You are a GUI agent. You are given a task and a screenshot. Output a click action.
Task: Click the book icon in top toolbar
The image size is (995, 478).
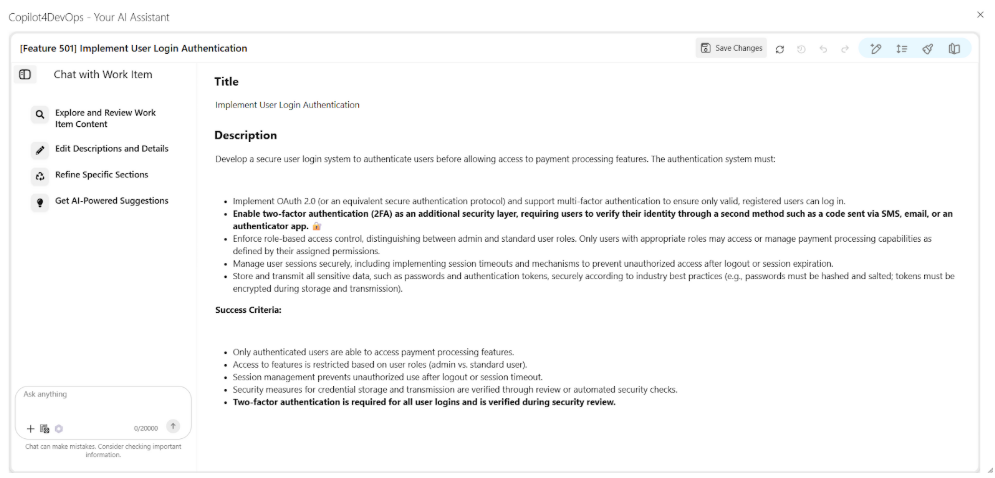pos(954,49)
